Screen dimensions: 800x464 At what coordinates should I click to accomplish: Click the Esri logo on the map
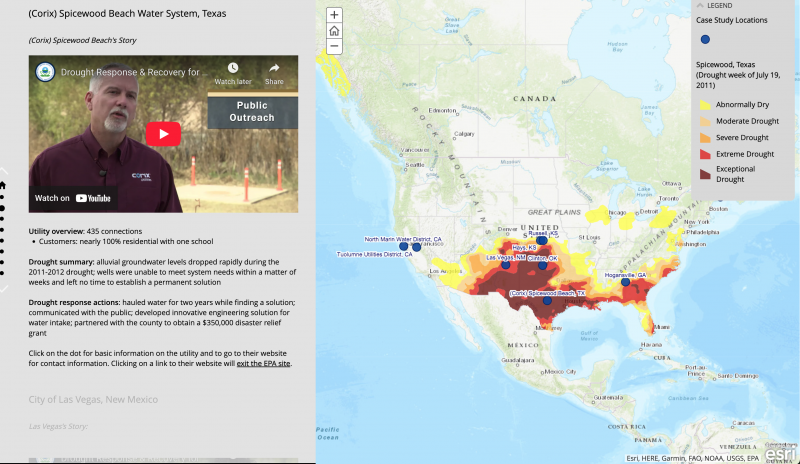(780, 453)
